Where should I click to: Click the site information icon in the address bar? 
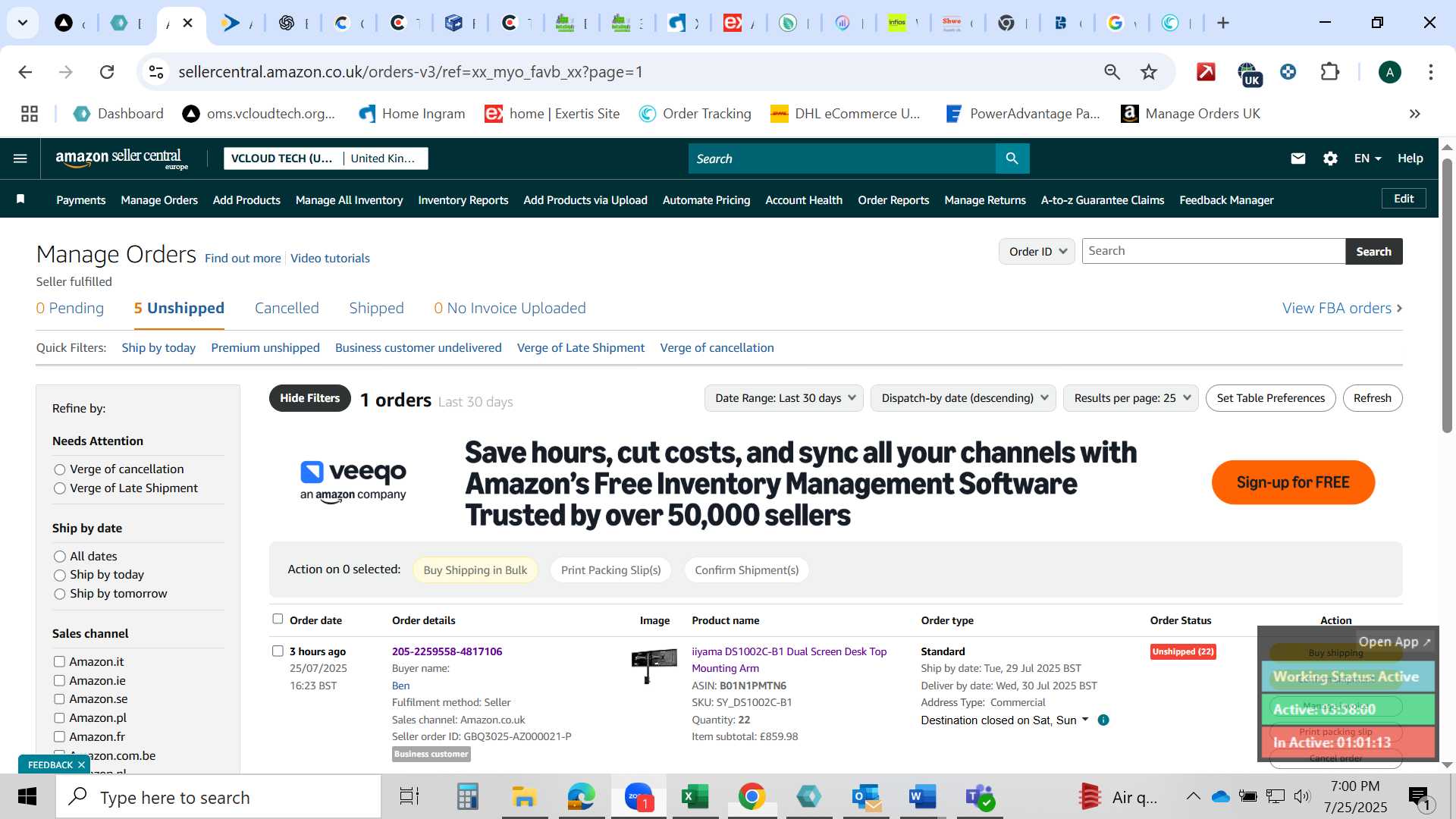coord(156,72)
